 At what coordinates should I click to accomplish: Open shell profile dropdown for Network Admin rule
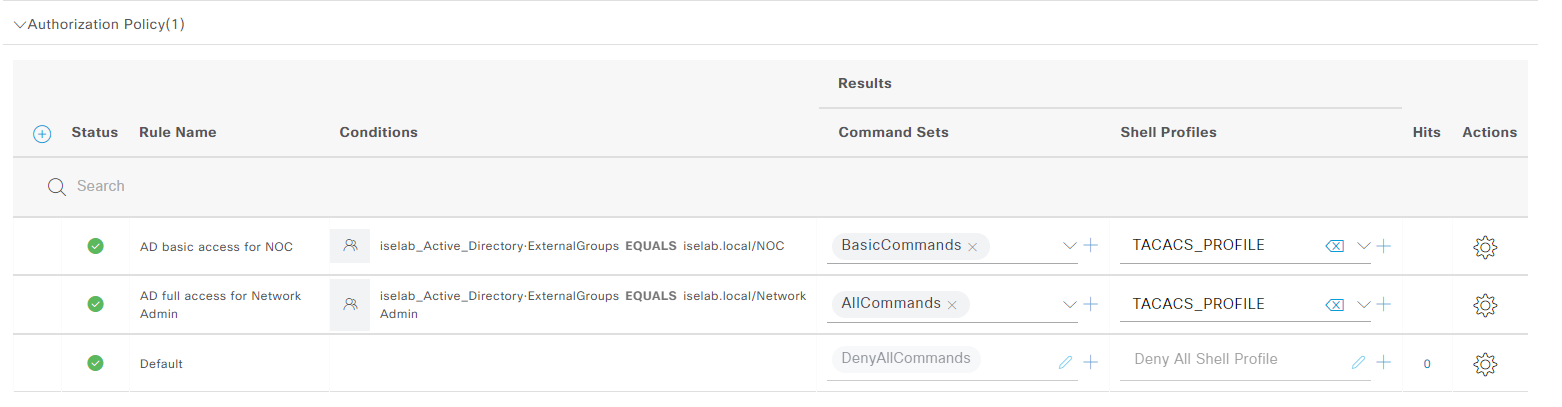(x=1363, y=304)
